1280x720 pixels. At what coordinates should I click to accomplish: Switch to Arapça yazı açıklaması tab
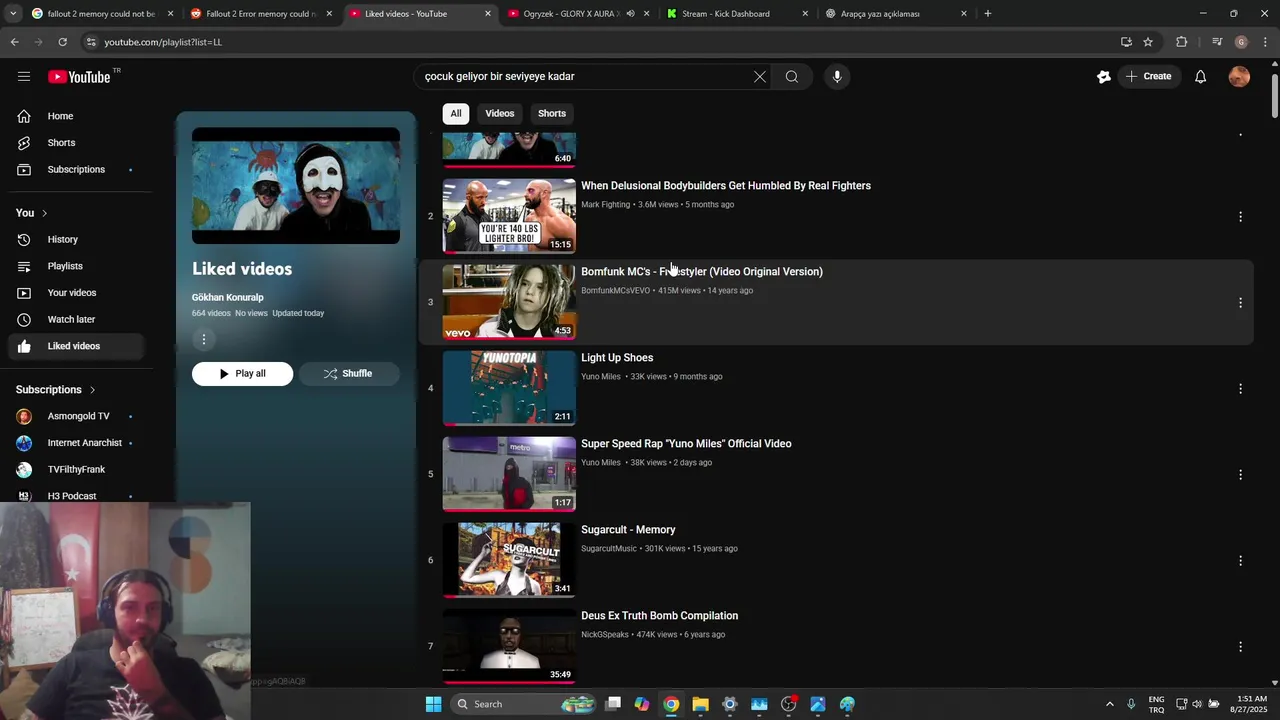[x=896, y=14]
